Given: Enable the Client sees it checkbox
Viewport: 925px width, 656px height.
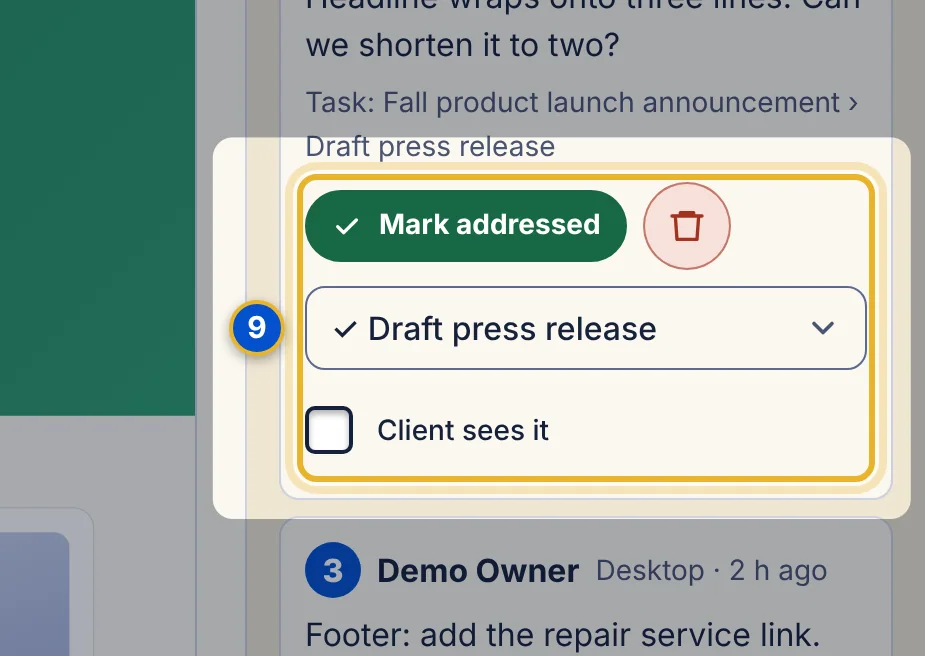Looking at the screenshot, I should click(329, 429).
